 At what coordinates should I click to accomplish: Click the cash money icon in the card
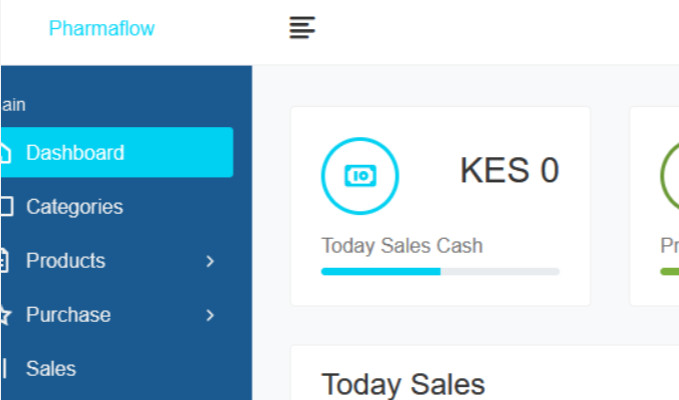tap(360, 176)
